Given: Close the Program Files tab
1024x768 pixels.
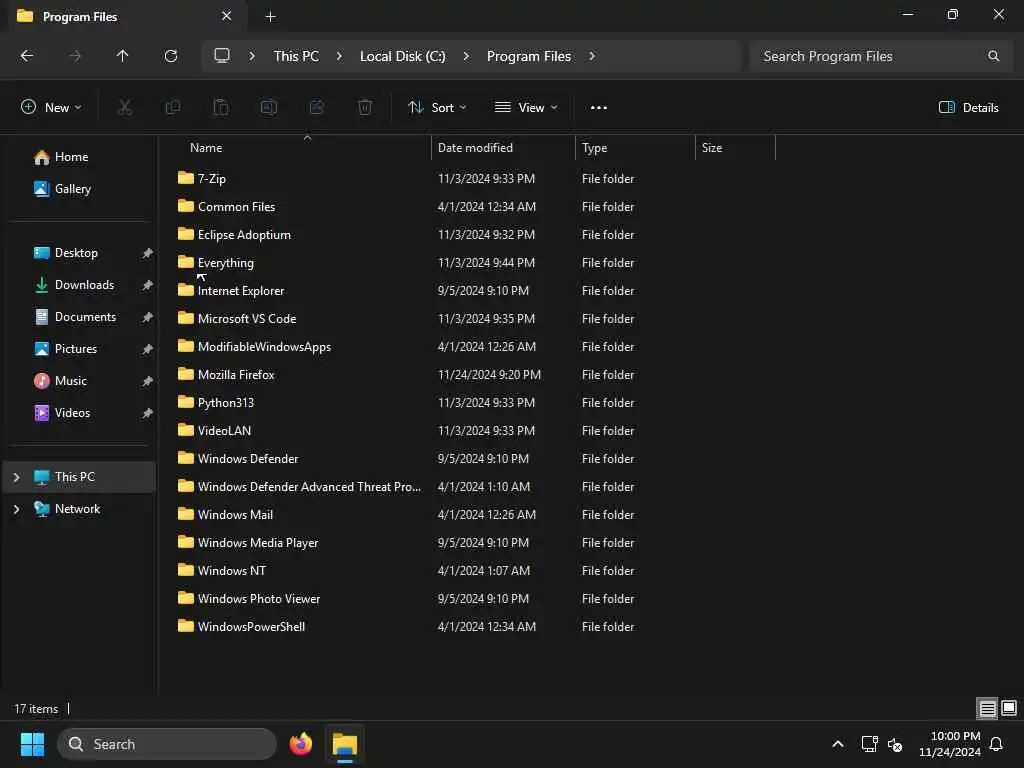Looking at the screenshot, I should (227, 16).
